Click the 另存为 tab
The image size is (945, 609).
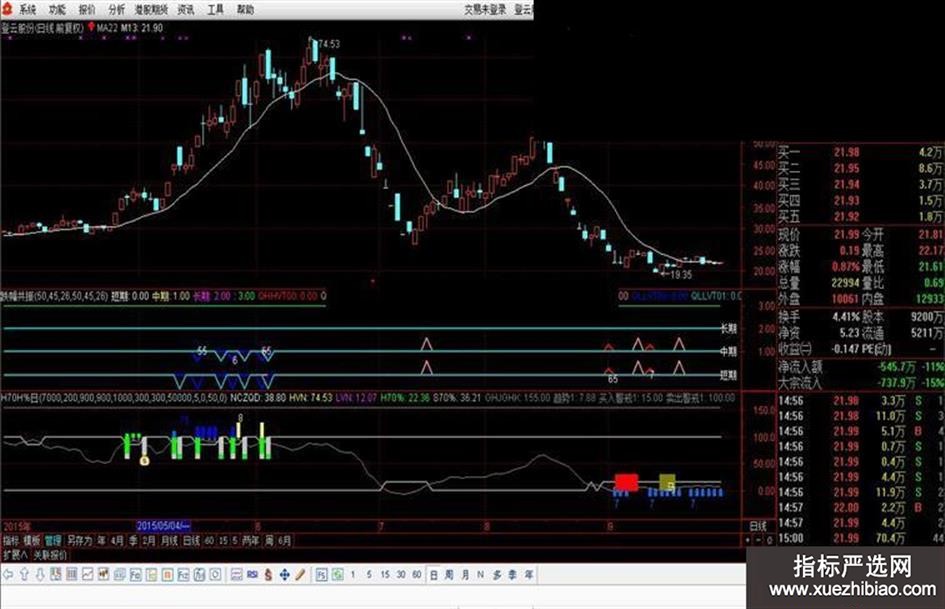coord(80,540)
